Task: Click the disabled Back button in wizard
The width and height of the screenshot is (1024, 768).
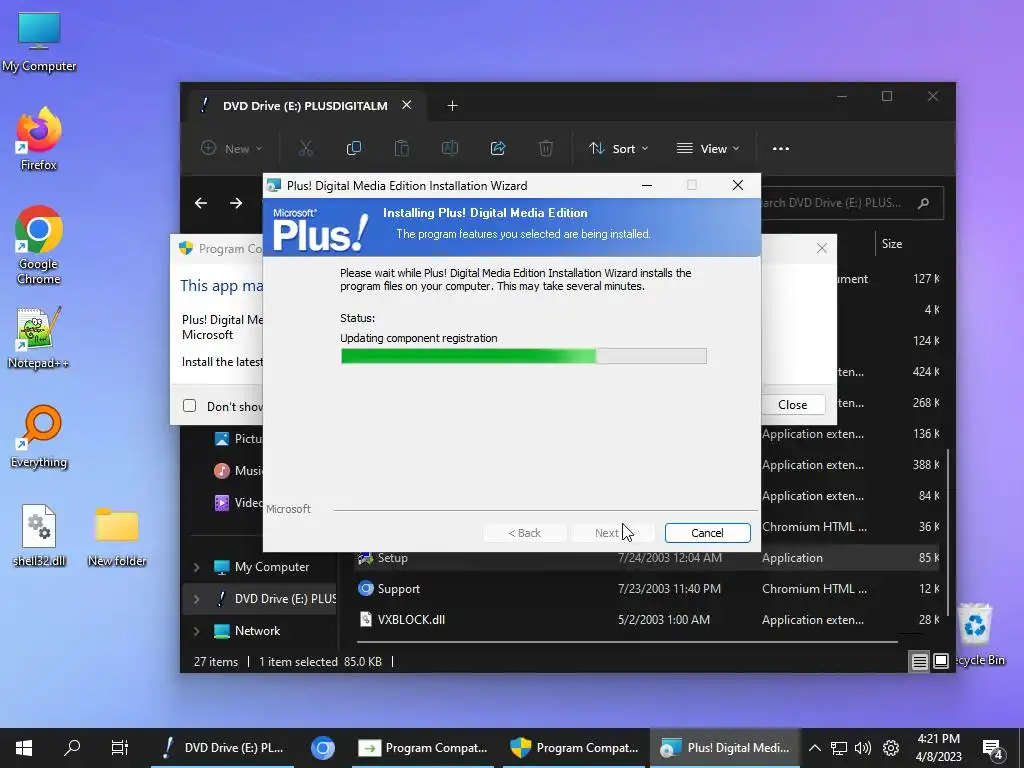Action: tap(524, 533)
